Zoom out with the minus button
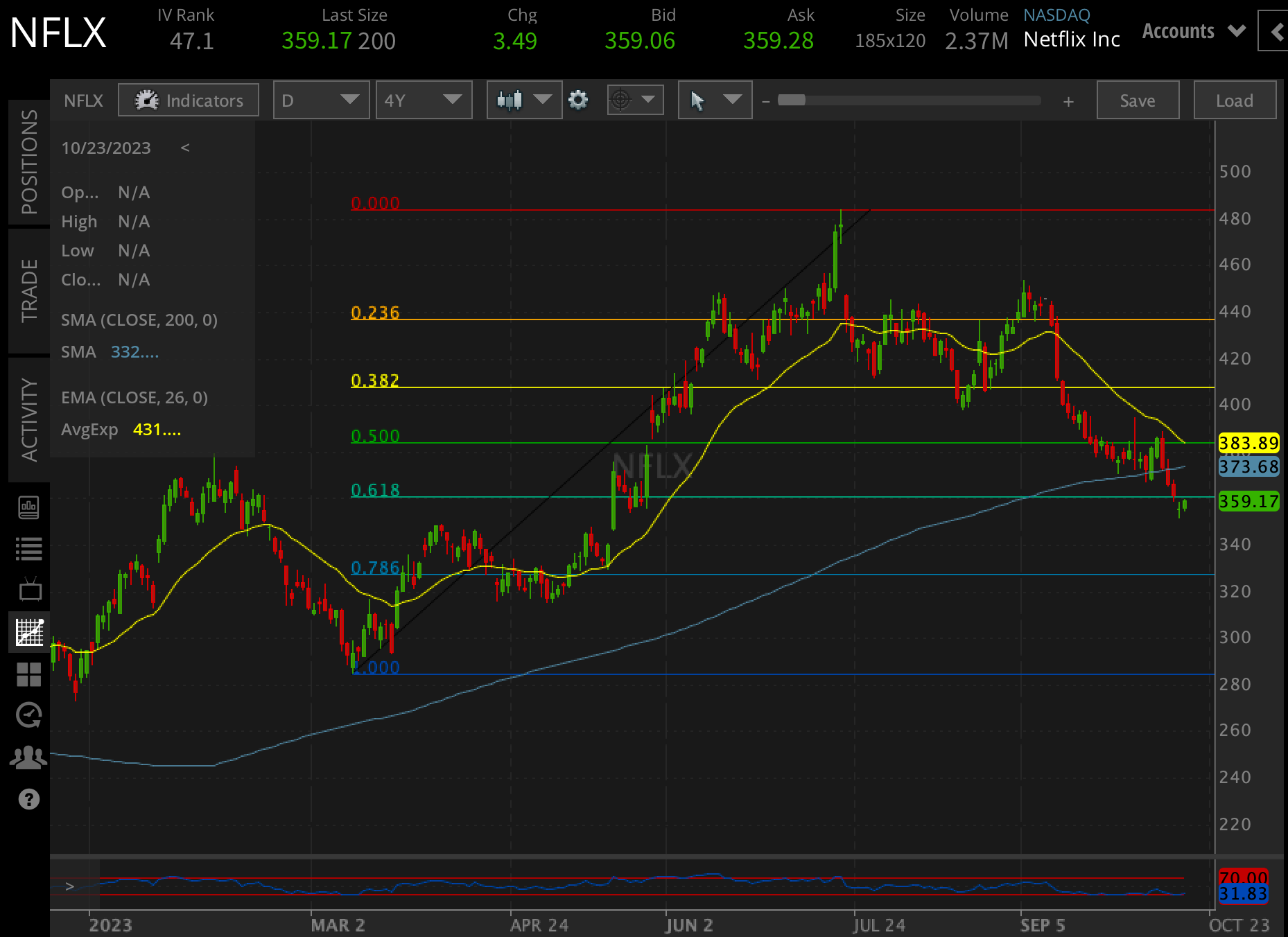 [766, 101]
